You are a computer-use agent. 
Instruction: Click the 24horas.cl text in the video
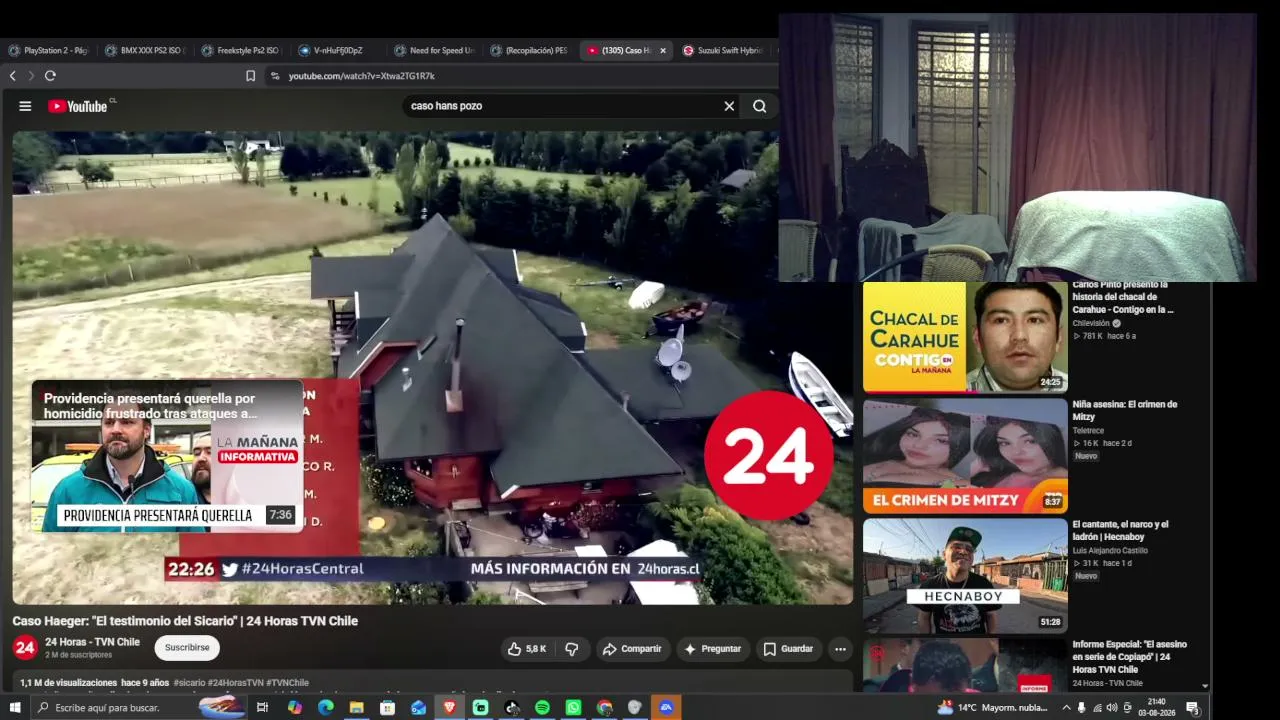pyautogui.click(x=667, y=569)
